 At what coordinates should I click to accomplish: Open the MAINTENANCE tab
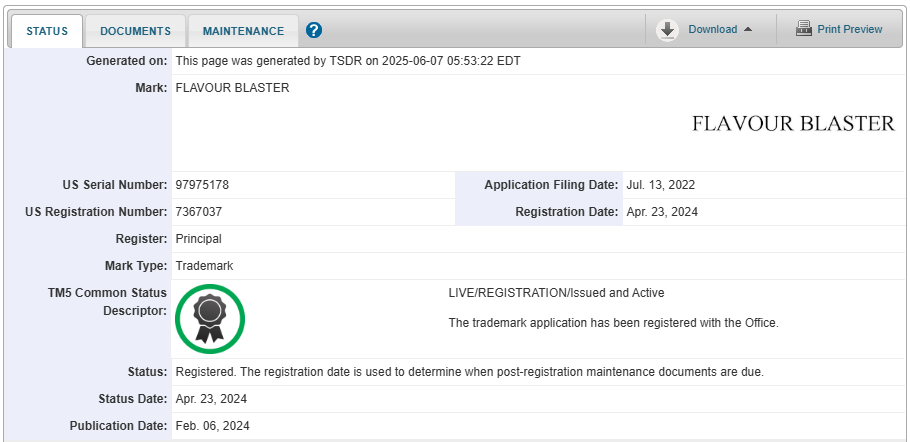click(243, 31)
